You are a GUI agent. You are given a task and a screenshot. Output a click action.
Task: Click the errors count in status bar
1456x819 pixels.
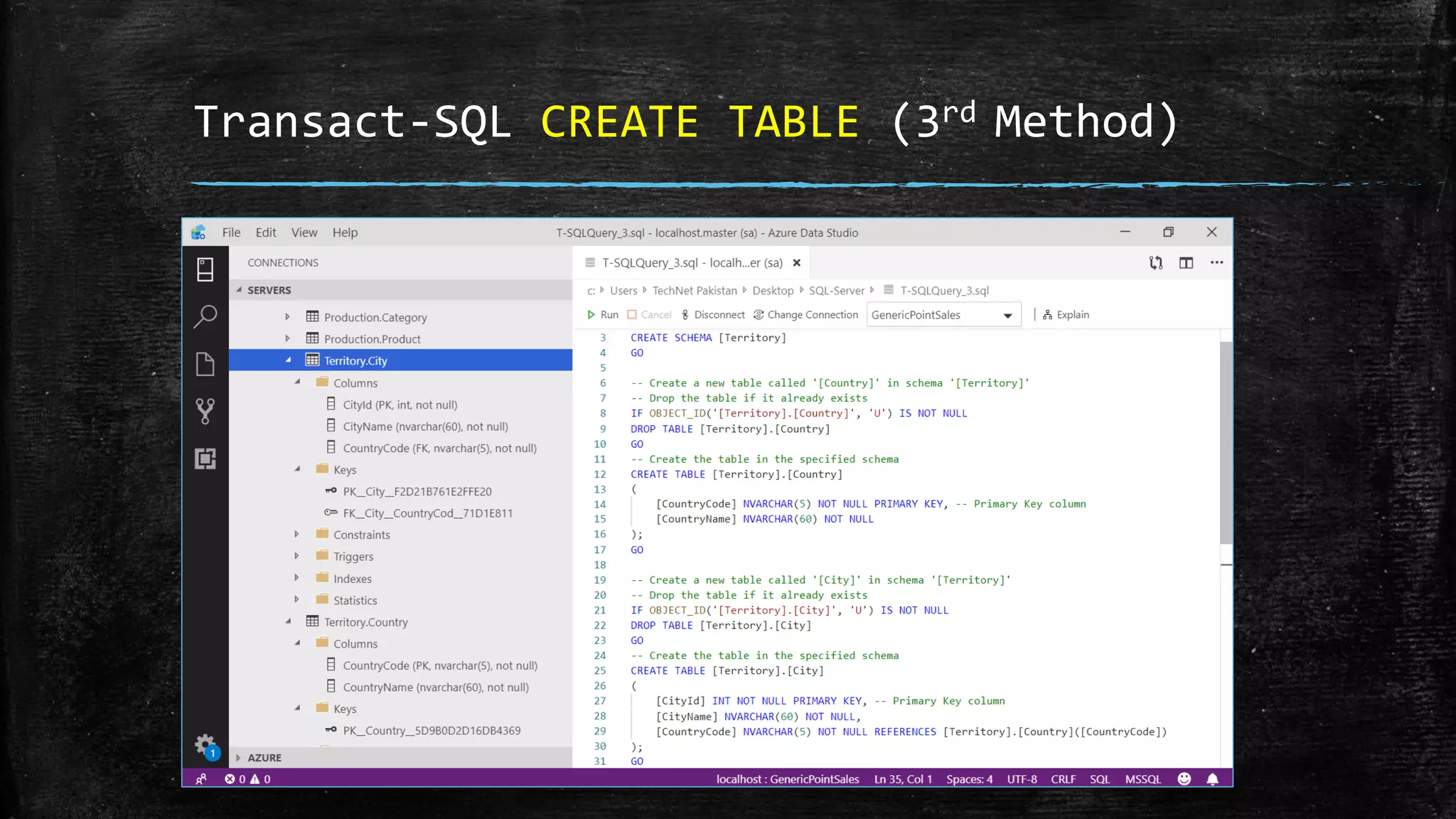235,779
